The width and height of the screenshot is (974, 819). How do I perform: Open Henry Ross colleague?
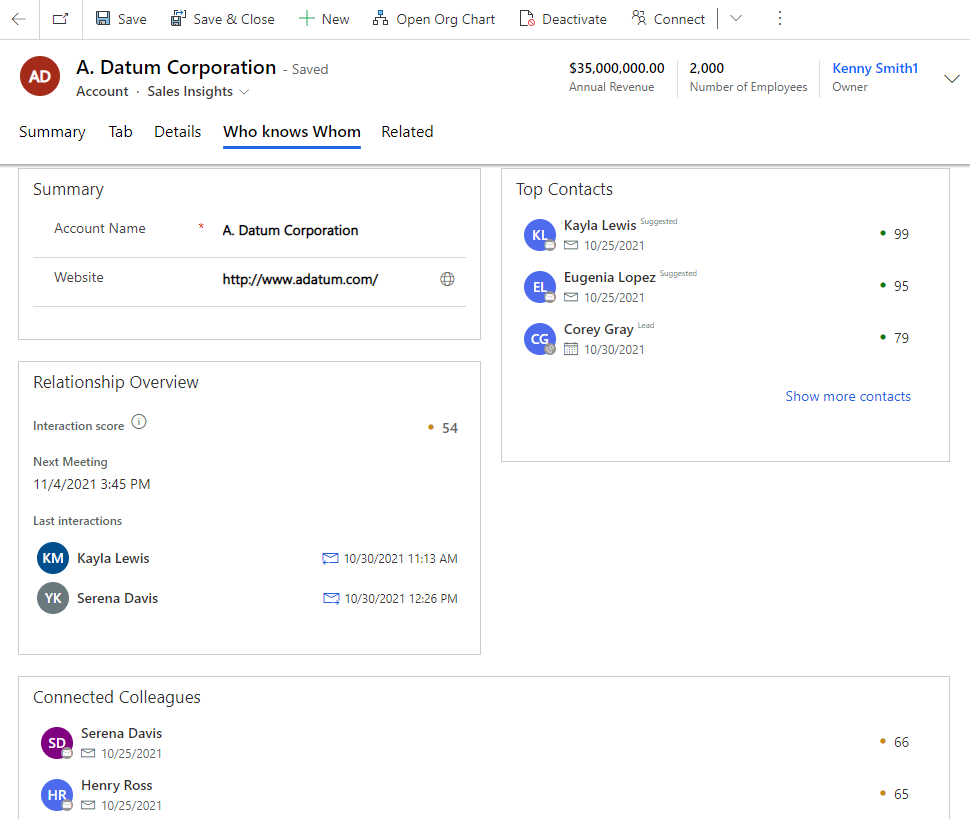[x=117, y=785]
